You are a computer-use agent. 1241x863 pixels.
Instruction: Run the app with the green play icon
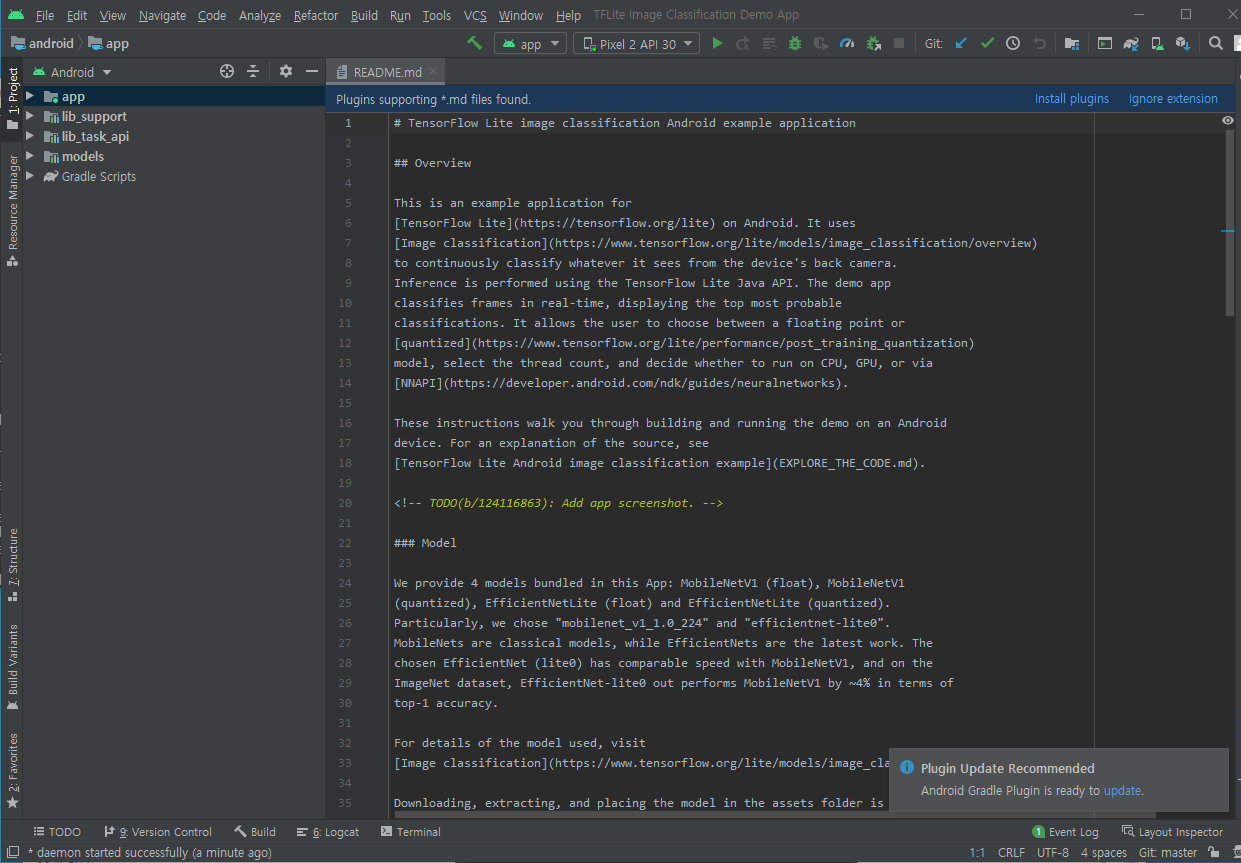pyautogui.click(x=716, y=43)
